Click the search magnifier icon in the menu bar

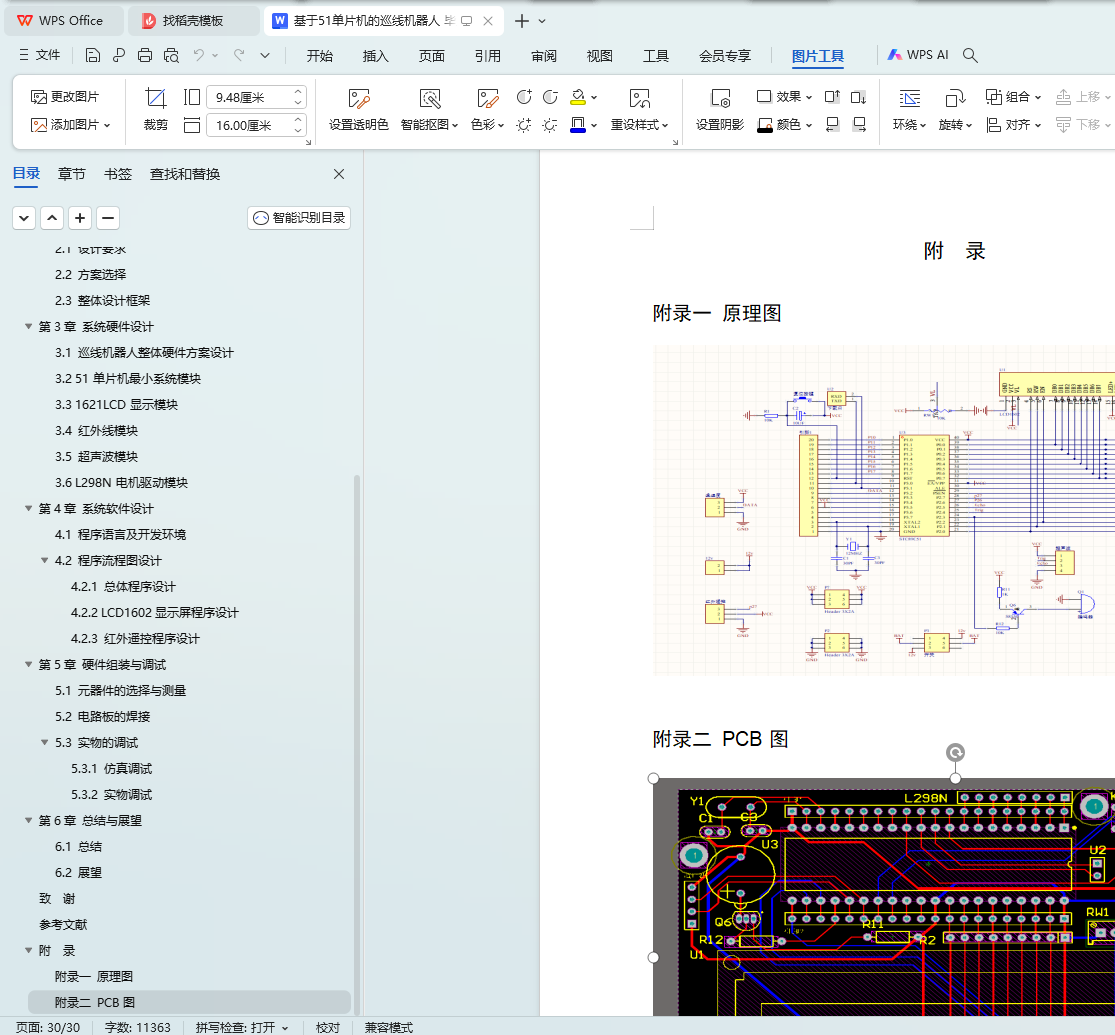pos(970,55)
